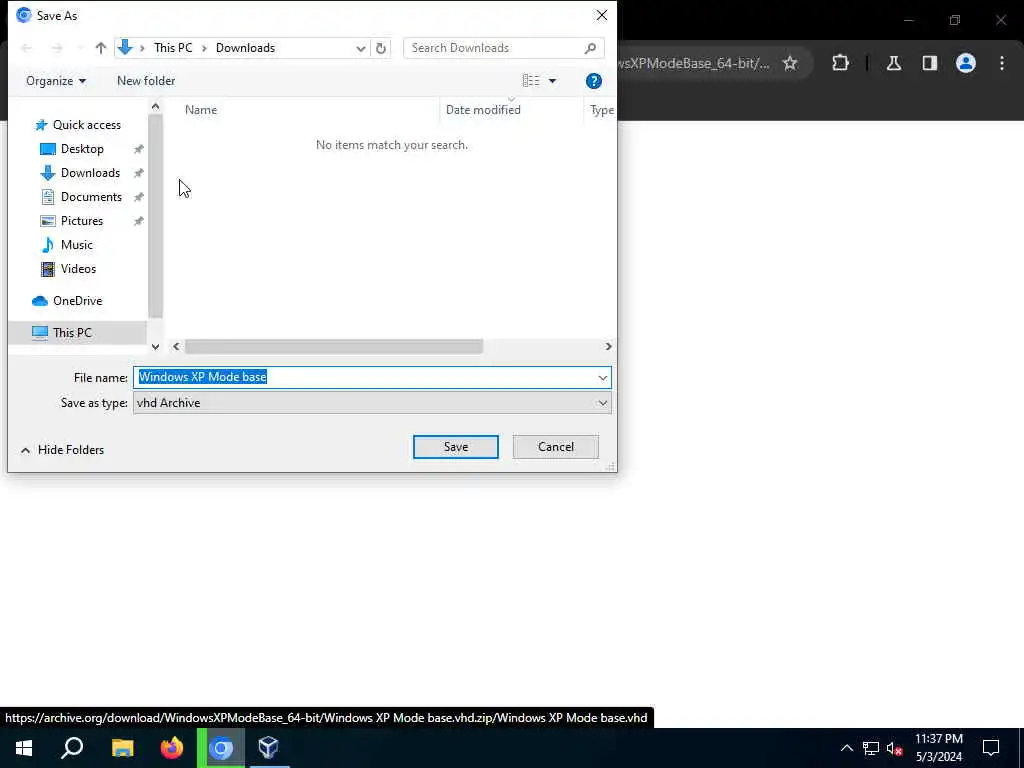Click the search magnifier in Search Downloads
This screenshot has height=768, width=1024.
point(590,48)
